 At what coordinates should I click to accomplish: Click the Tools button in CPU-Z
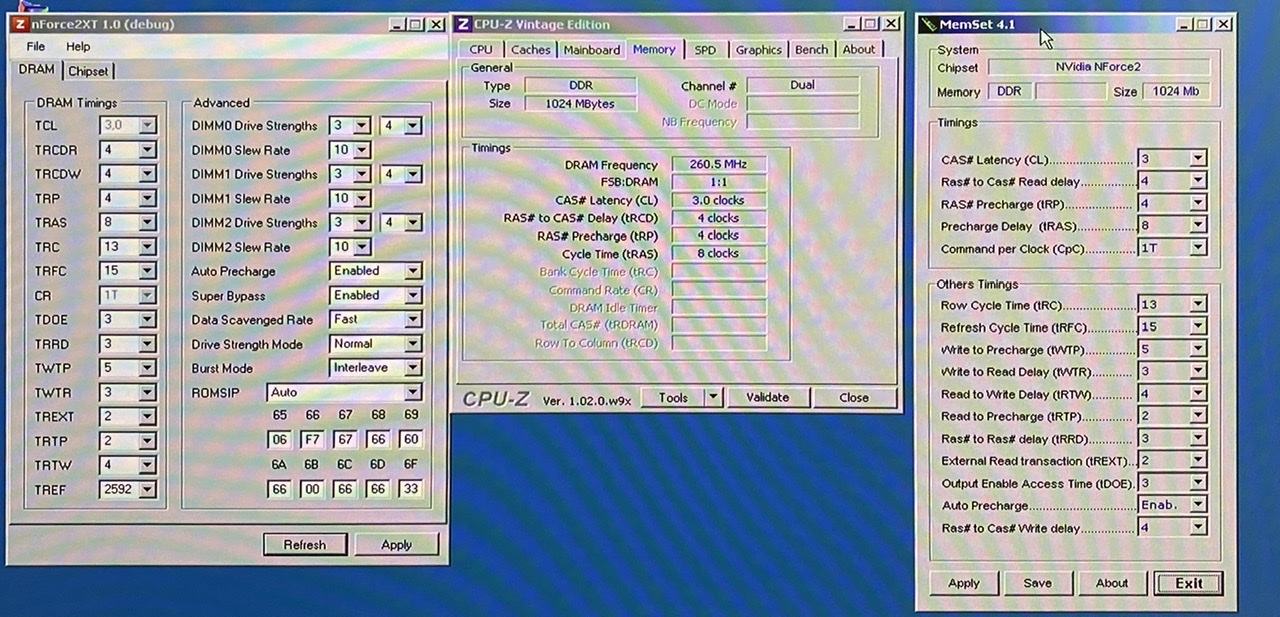[x=673, y=397]
